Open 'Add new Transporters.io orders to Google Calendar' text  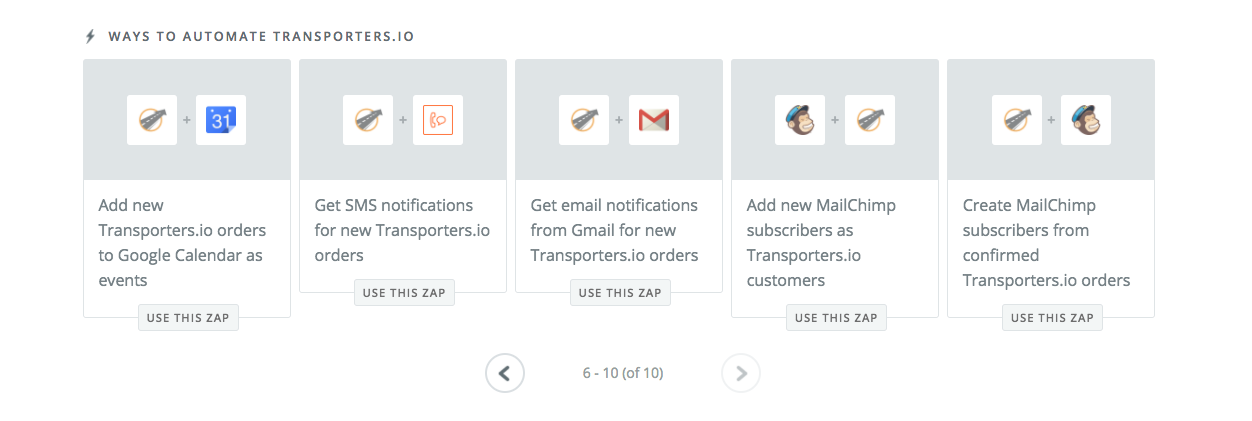coord(182,242)
